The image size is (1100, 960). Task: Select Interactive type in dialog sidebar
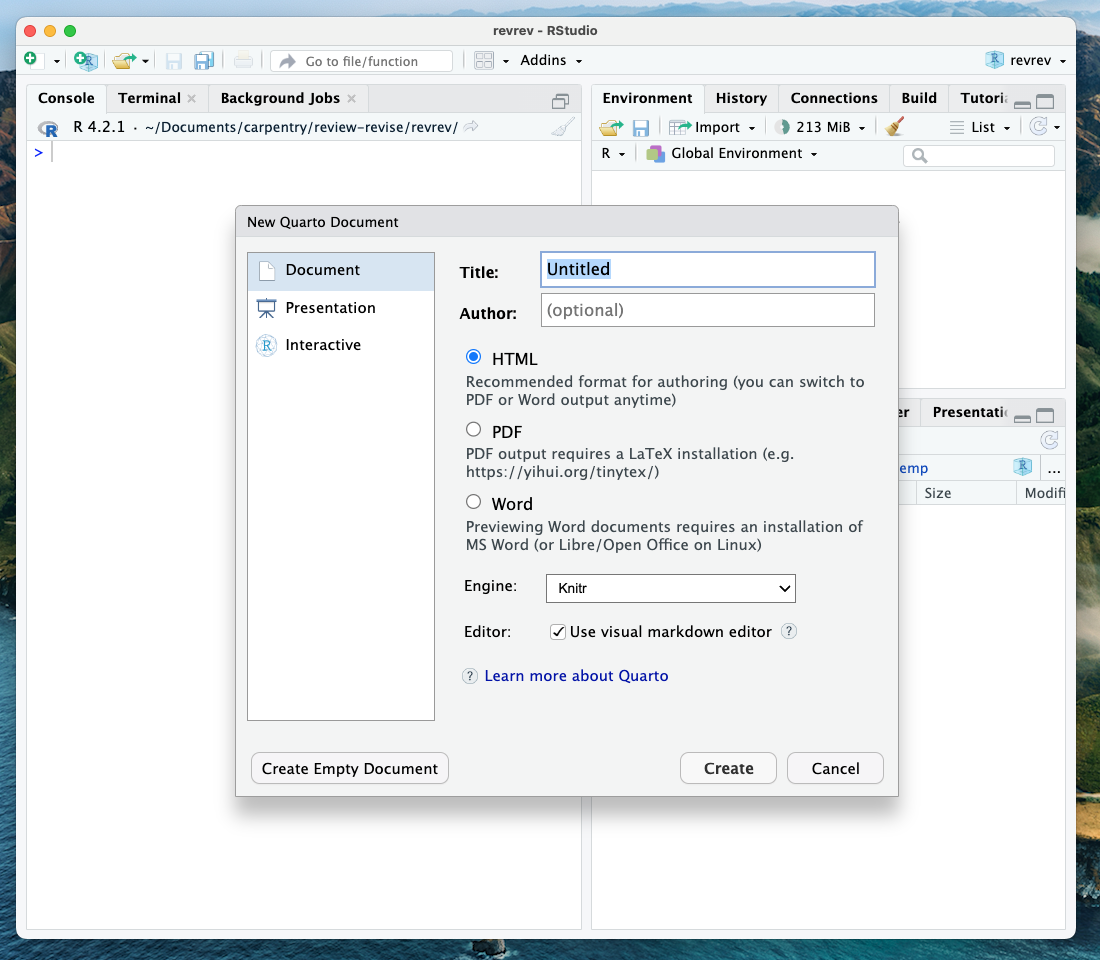pyautogui.click(x=341, y=345)
